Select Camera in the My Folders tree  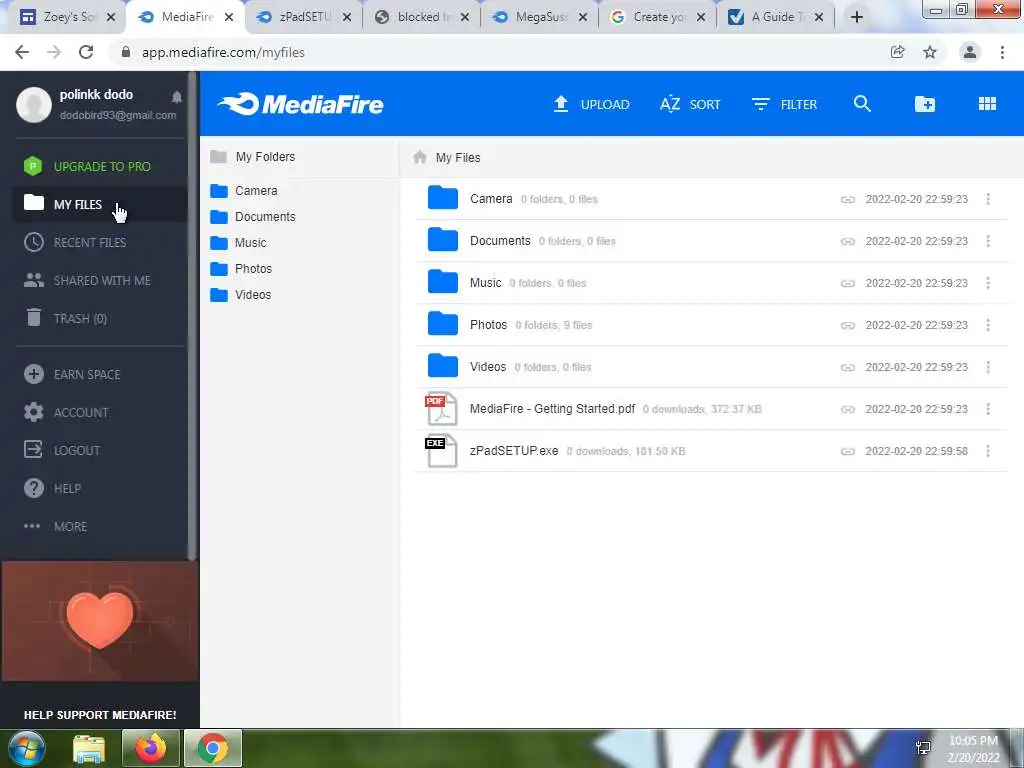tap(244, 191)
